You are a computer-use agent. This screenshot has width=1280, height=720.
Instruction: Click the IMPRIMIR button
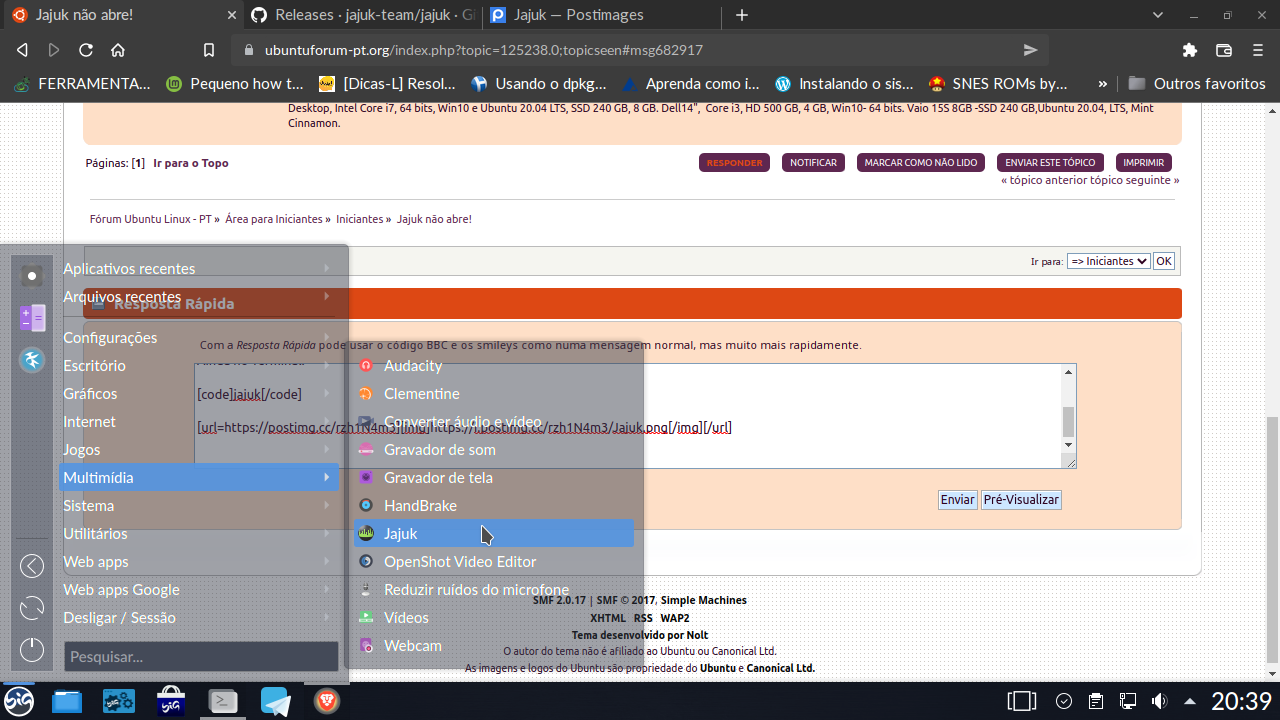(1143, 163)
